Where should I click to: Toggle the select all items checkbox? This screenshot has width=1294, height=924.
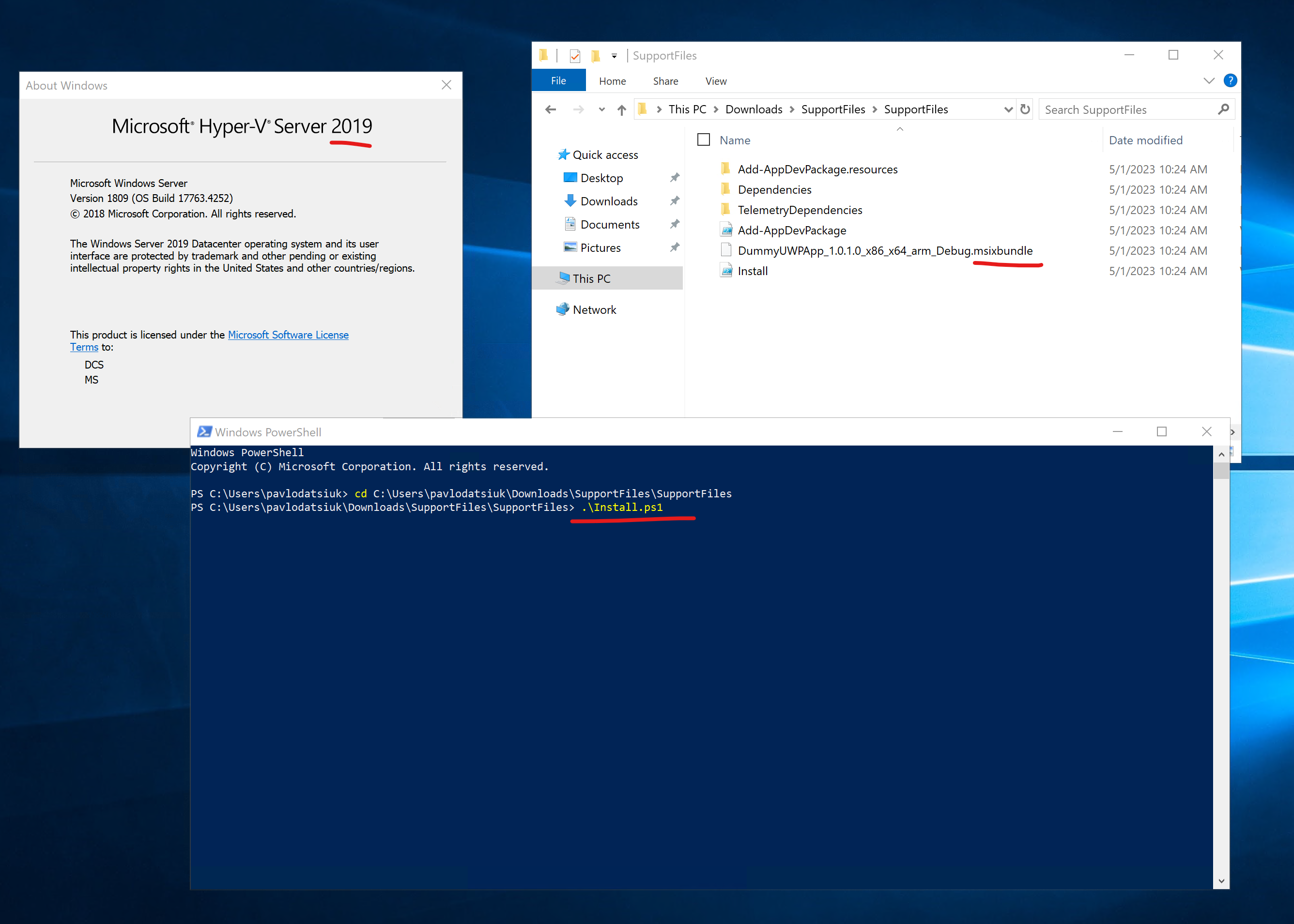click(x=703, y=140)
